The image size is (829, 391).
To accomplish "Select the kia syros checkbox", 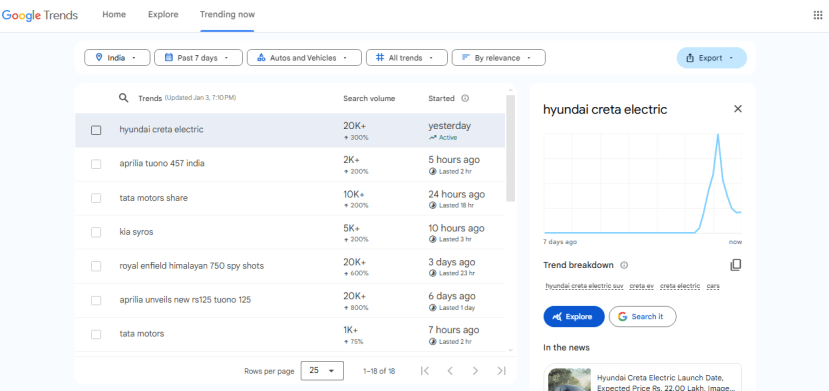I will 96,232.
